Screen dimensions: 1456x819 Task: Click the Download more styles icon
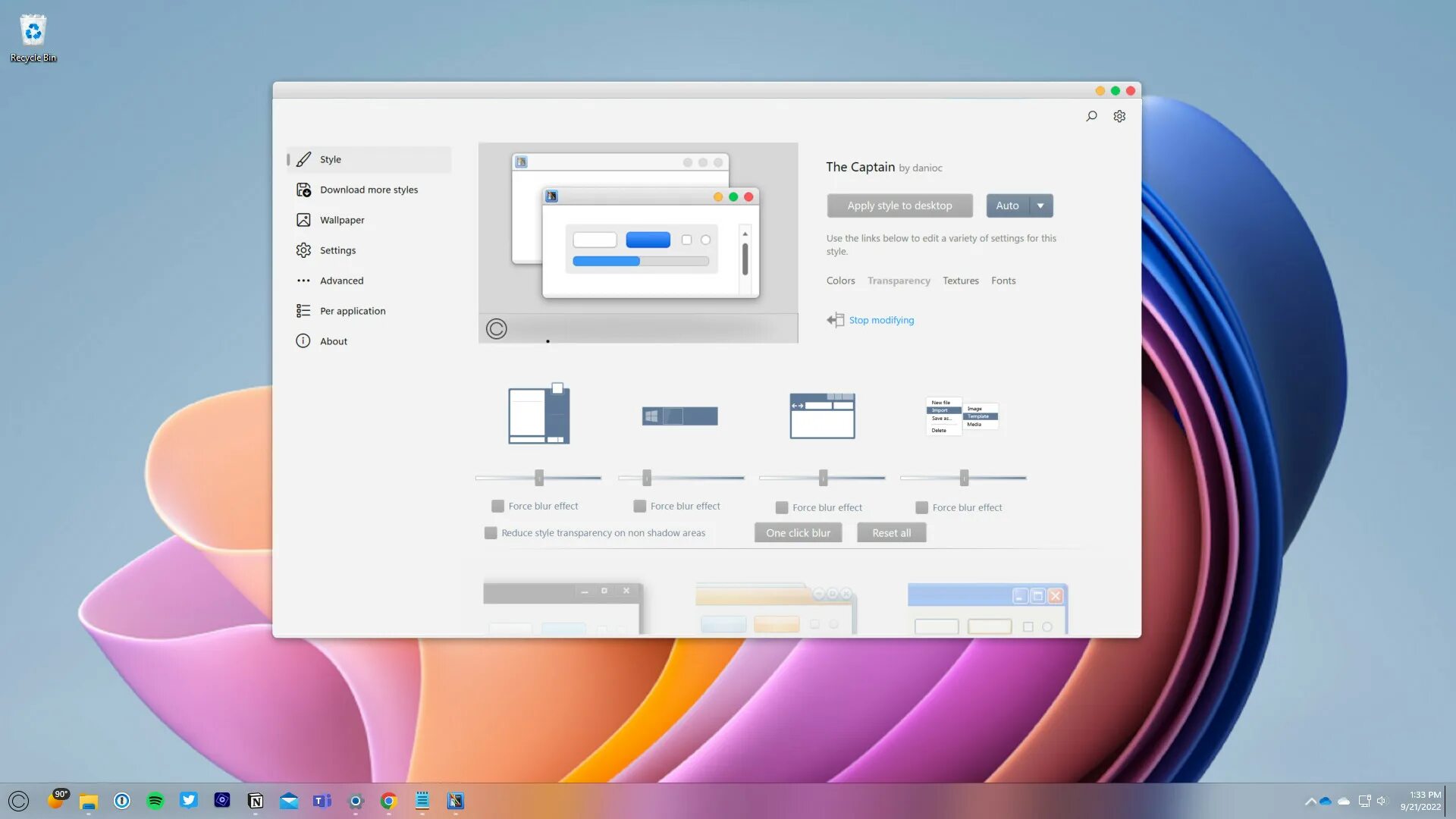tap(303, 190)
